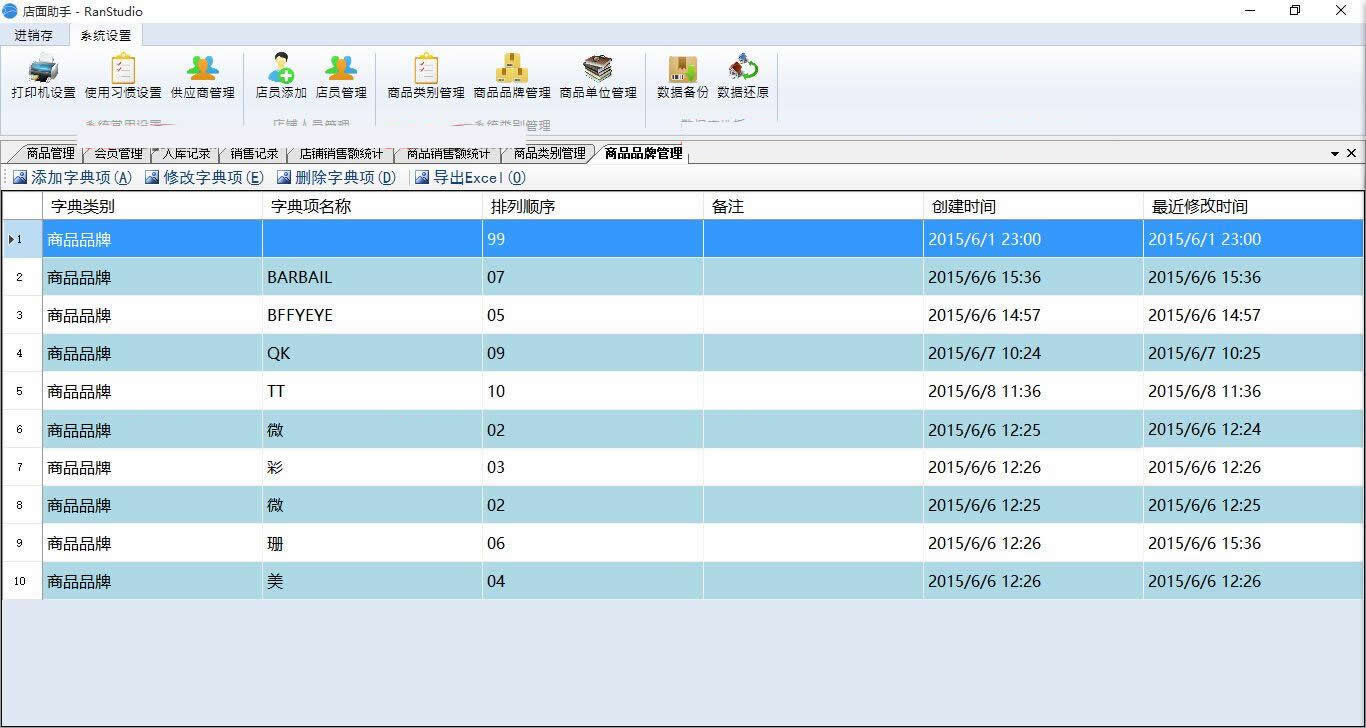Sort by 最近修改时间 column header

[1253, 207]
